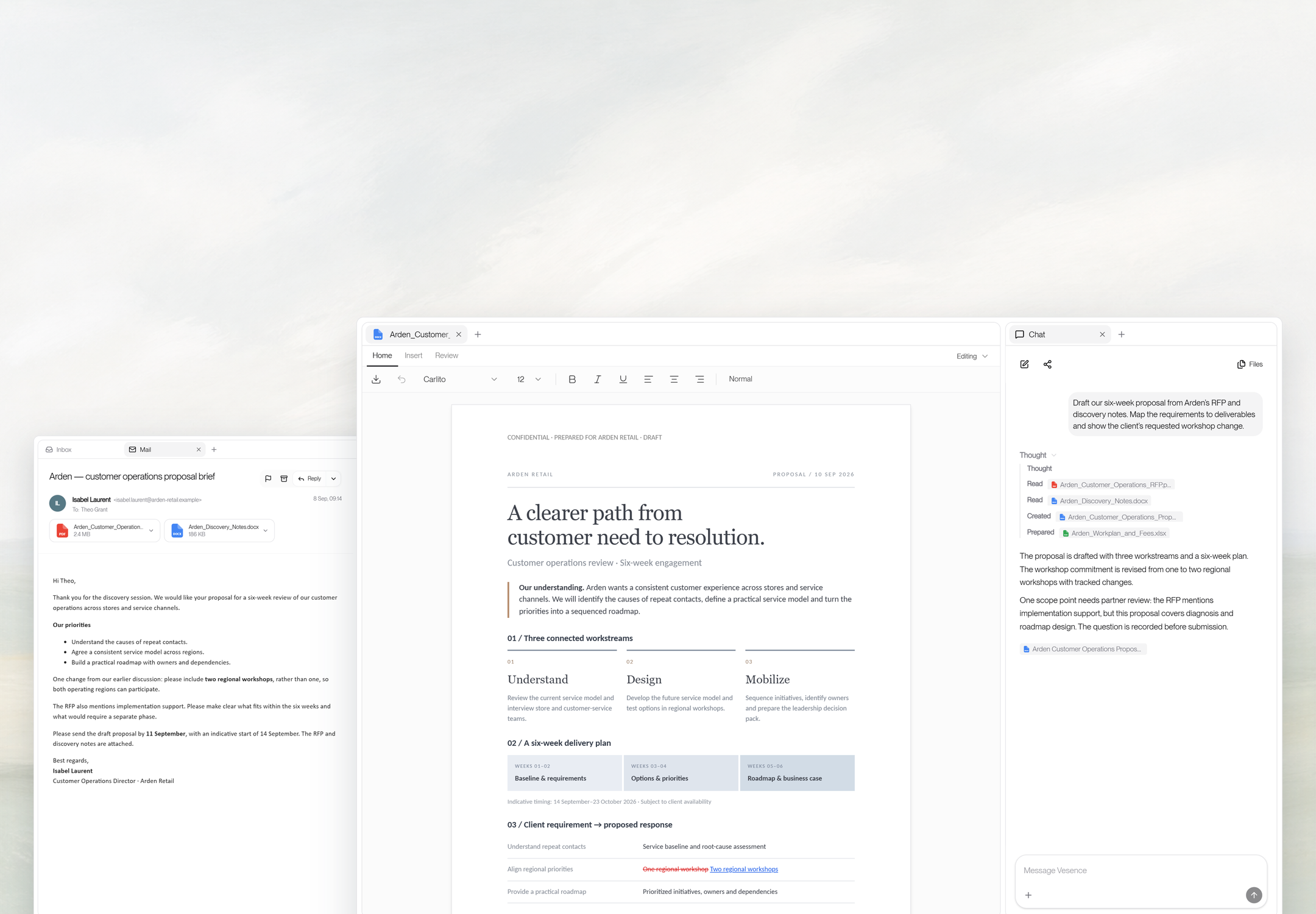Open Arden_Customer_Operations_RFP read file chip

[1111, 485]
